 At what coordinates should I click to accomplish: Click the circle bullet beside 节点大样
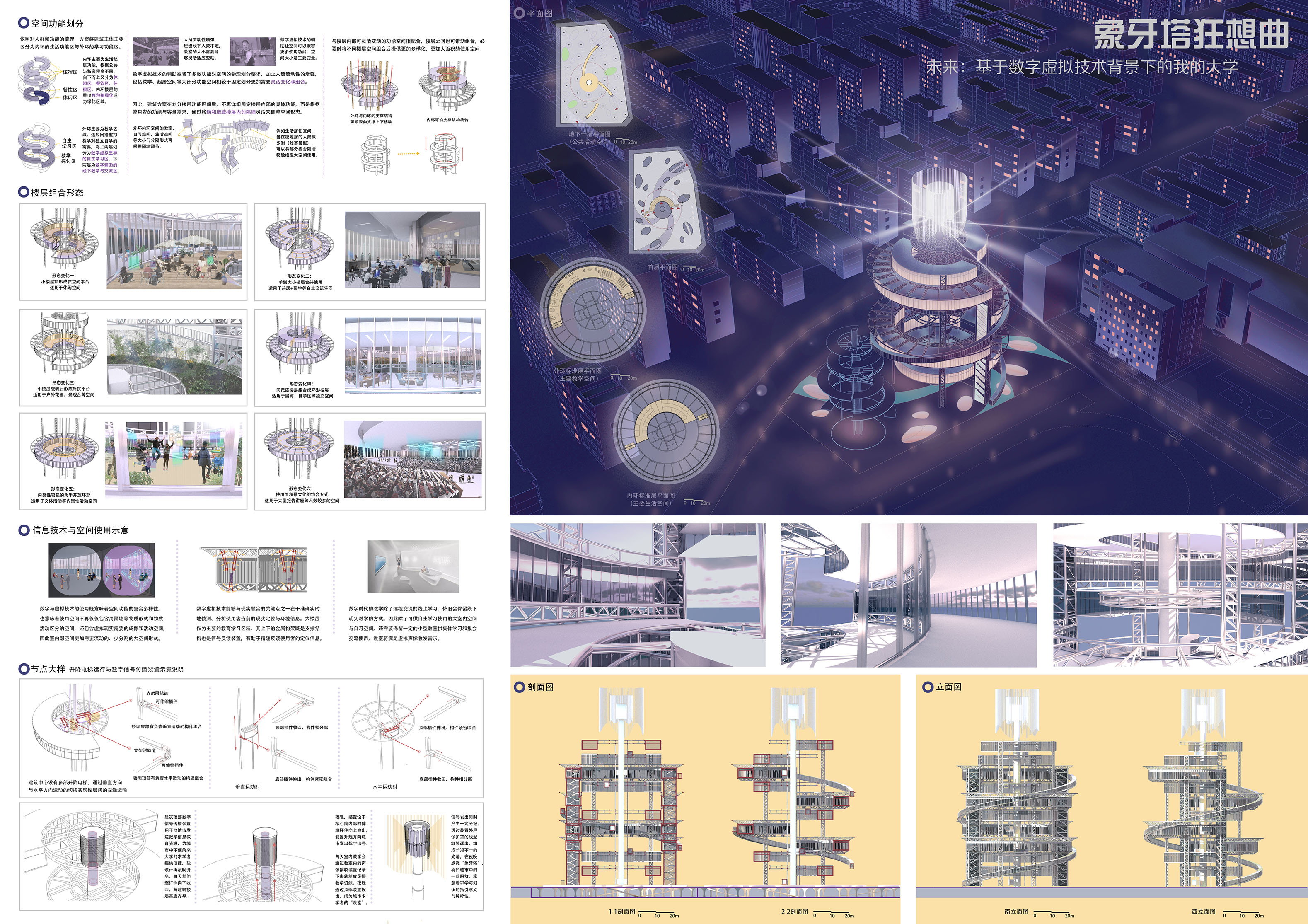[23, 669]
